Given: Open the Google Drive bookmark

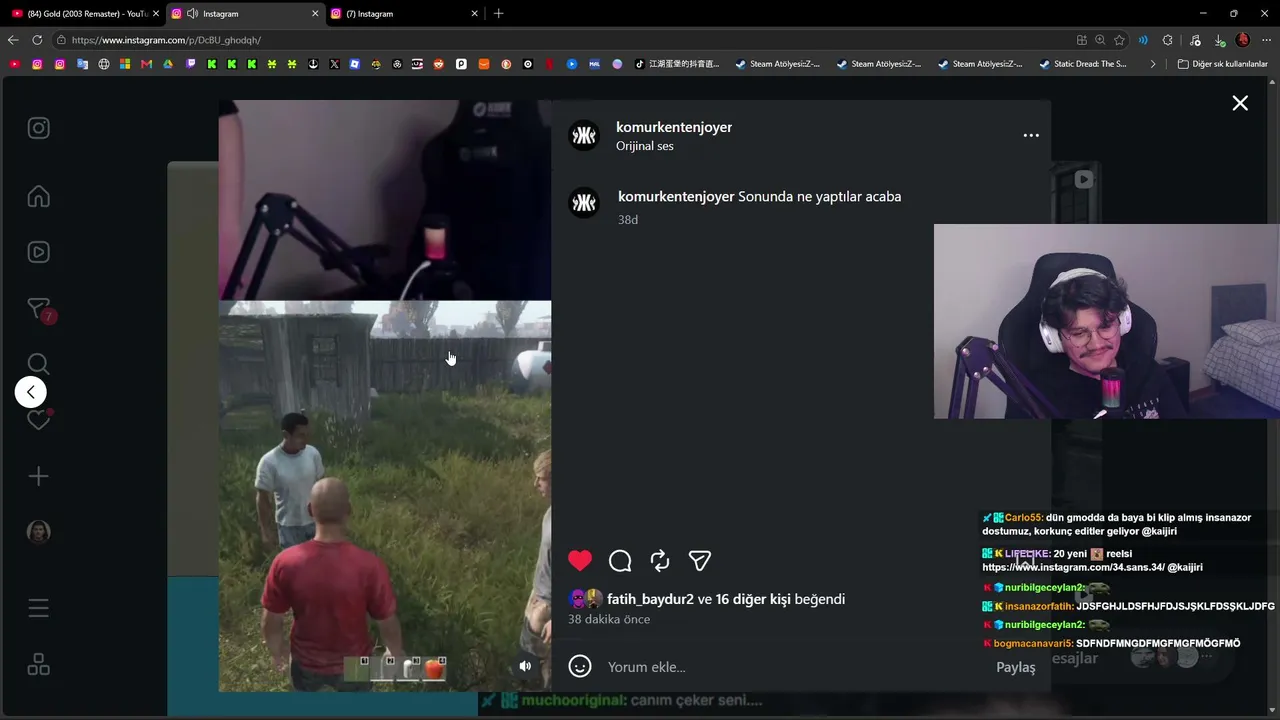Looking at the screenshot, I should (168, 64).
